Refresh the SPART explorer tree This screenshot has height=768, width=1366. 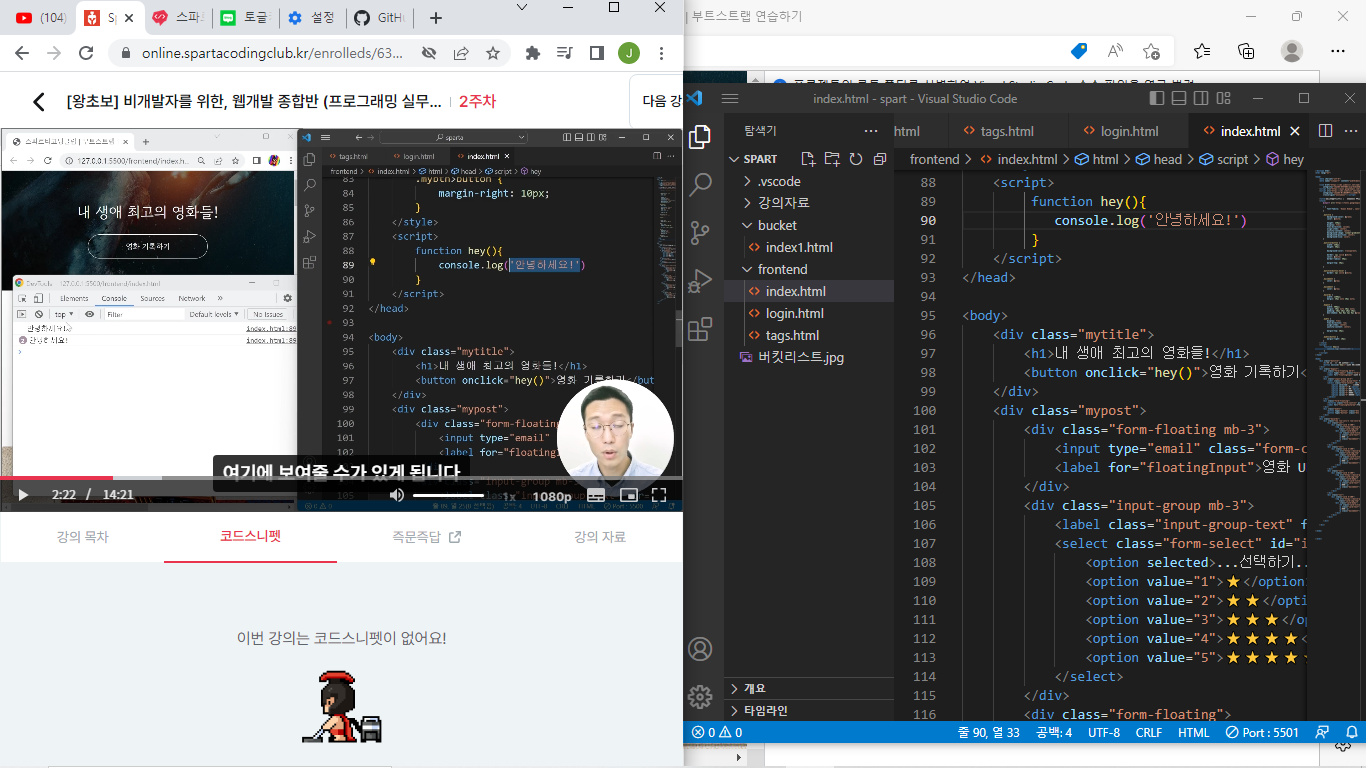(856, 159)
